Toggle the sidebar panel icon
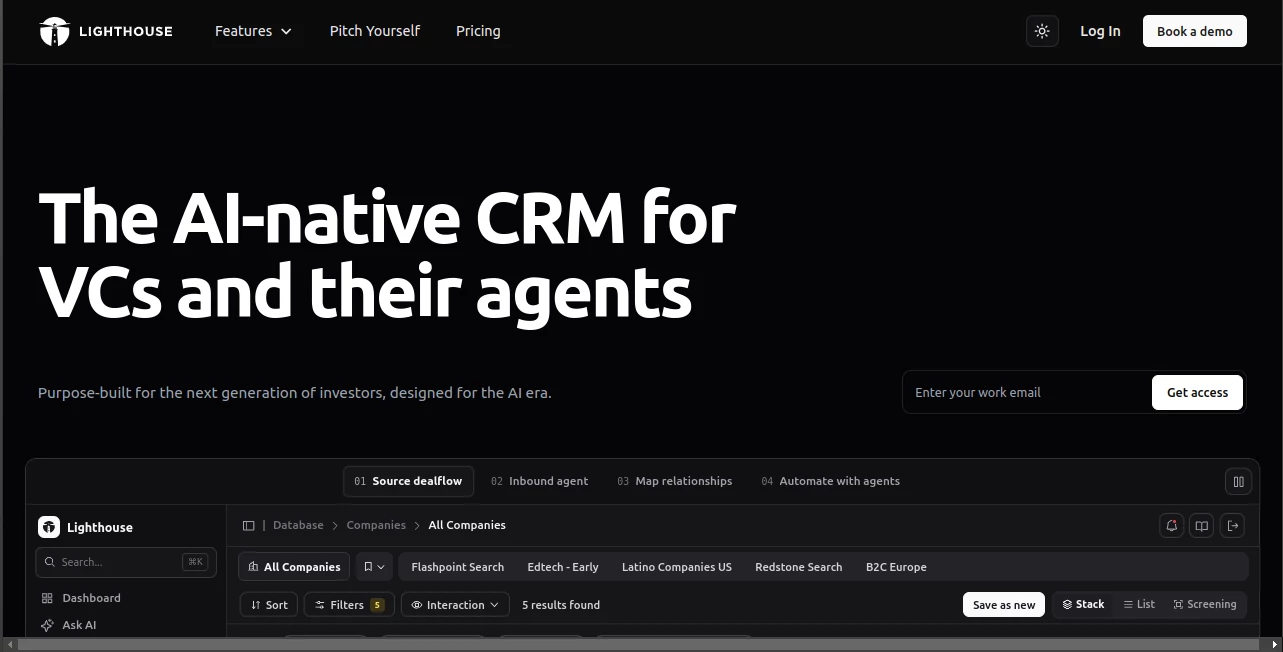The width and height of the screenshot is (1283, 652). [x=249, y=525]
